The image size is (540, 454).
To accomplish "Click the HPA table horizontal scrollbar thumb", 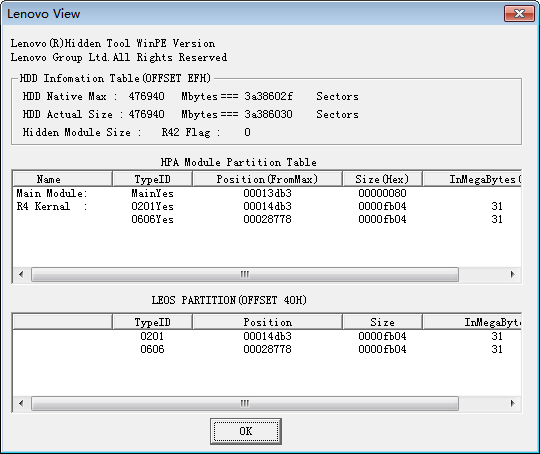I will click(x=245, y=274).
